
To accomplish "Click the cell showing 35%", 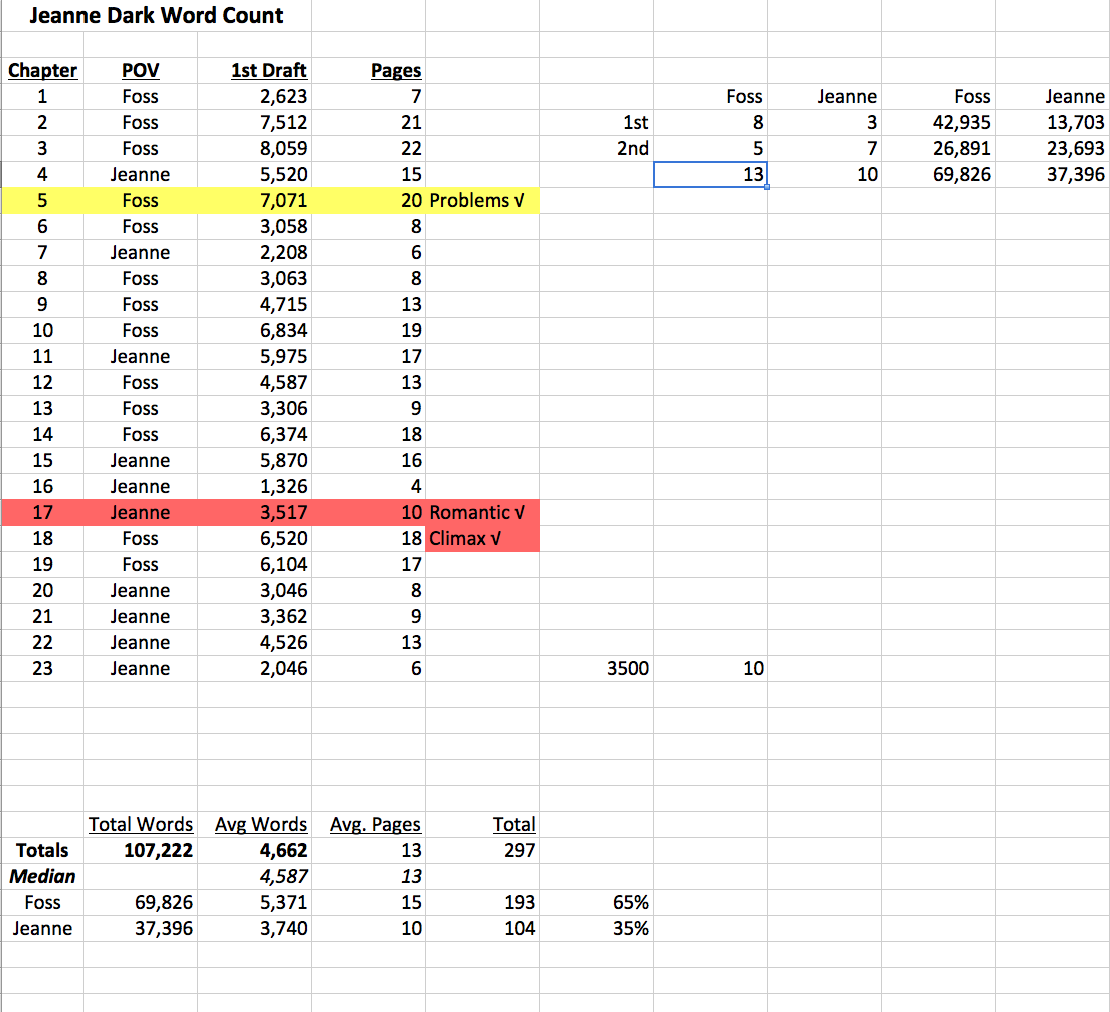I will point(632,929).
